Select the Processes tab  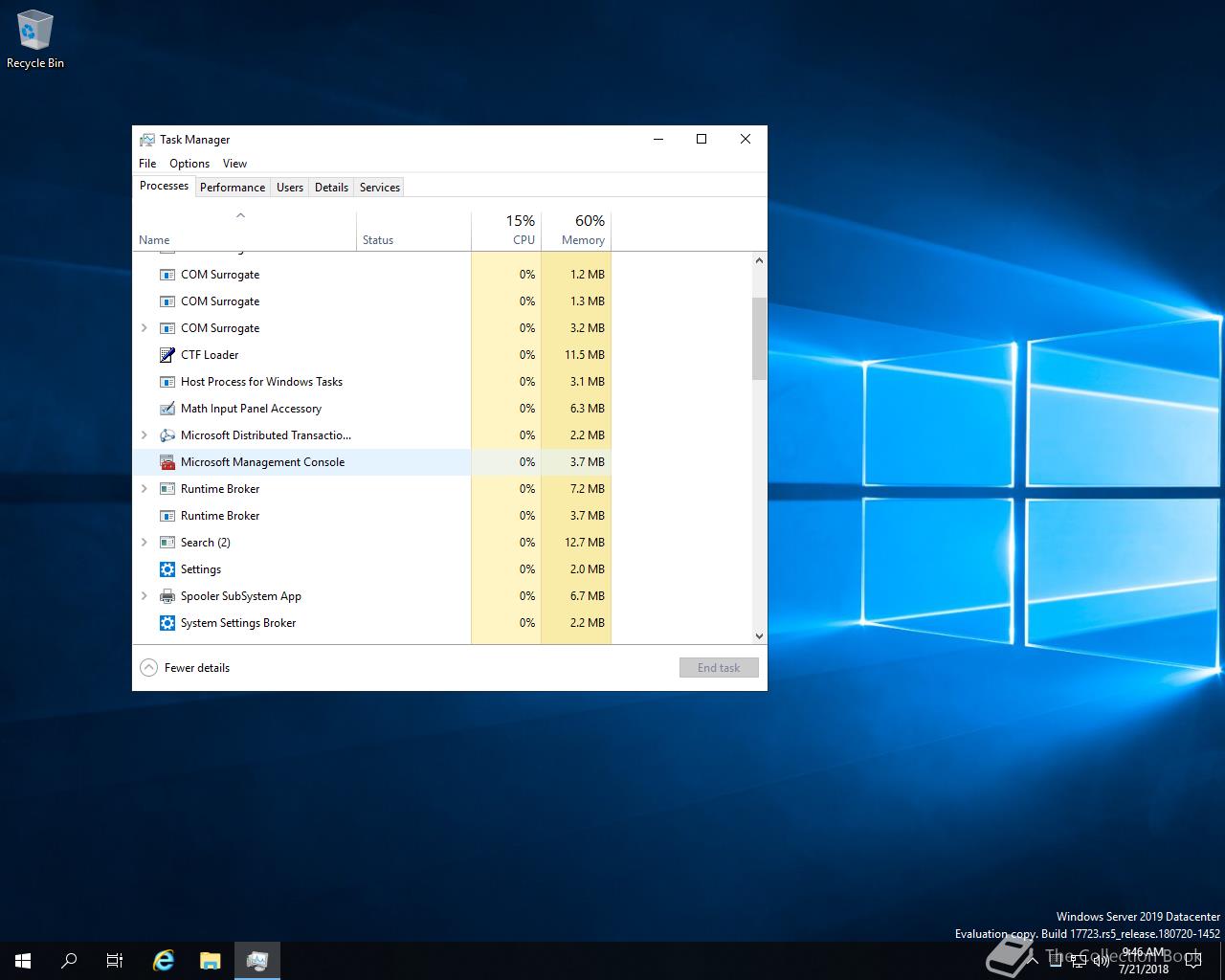[x=164, y=186]
